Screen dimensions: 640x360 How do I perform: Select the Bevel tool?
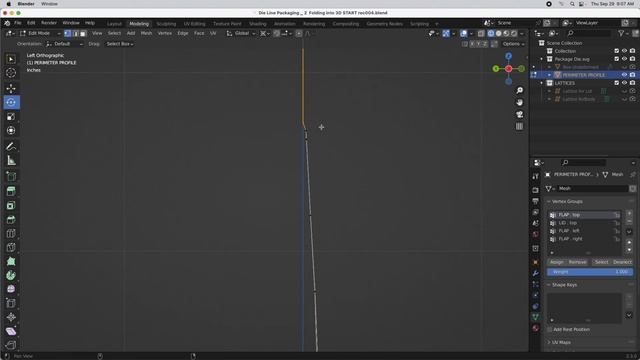tap(11, 219)
